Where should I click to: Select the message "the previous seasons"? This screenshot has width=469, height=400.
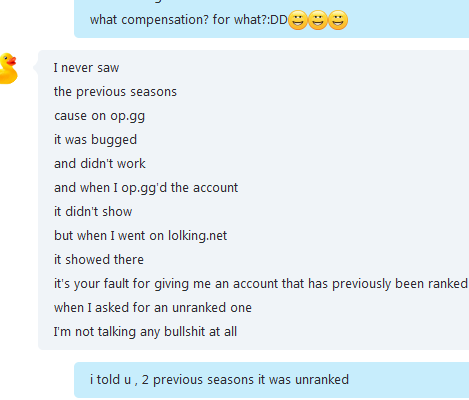pyautogui.click(x=115, y=92)
